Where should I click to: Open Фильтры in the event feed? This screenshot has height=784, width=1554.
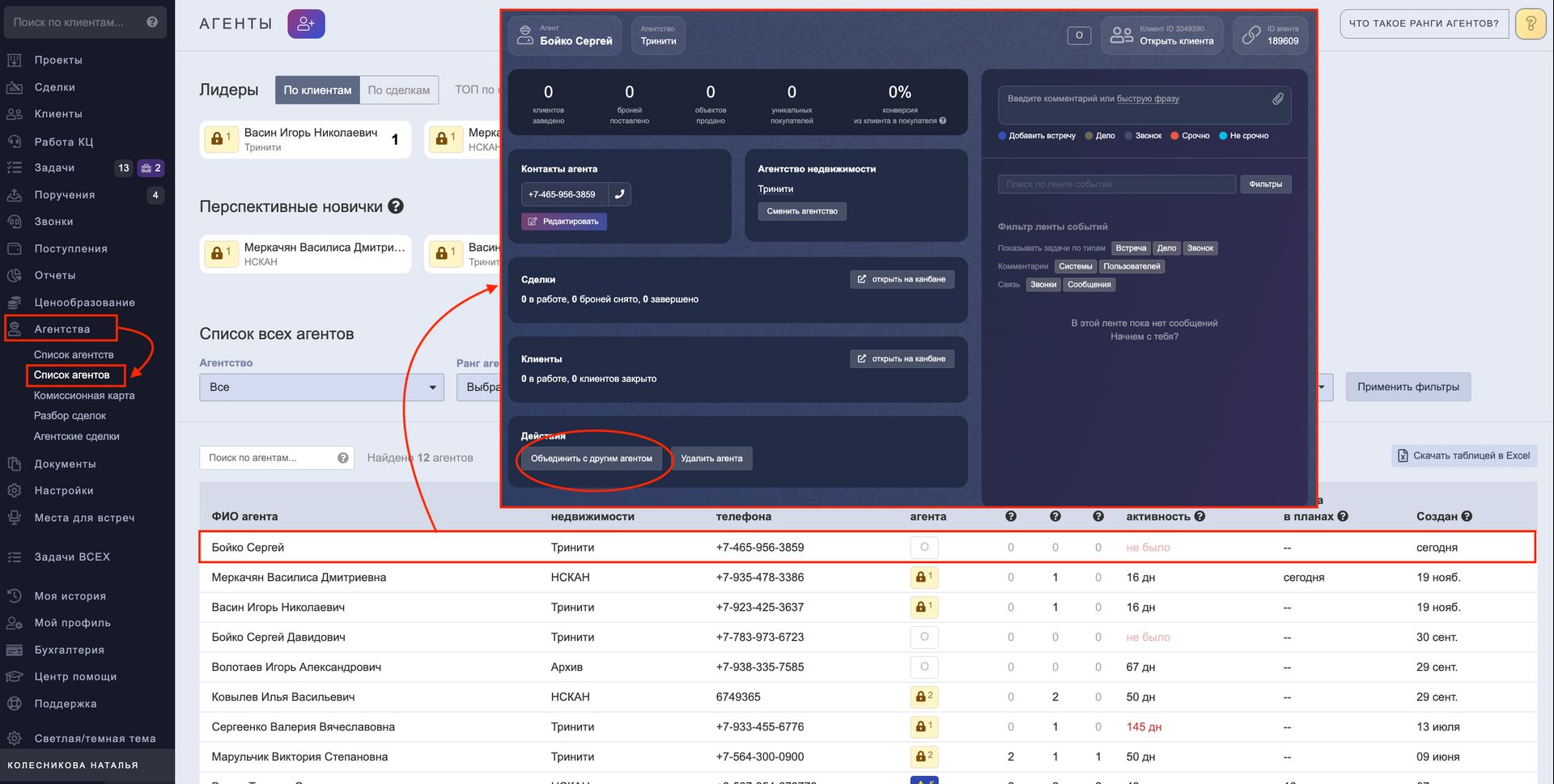click(1265, 184)
